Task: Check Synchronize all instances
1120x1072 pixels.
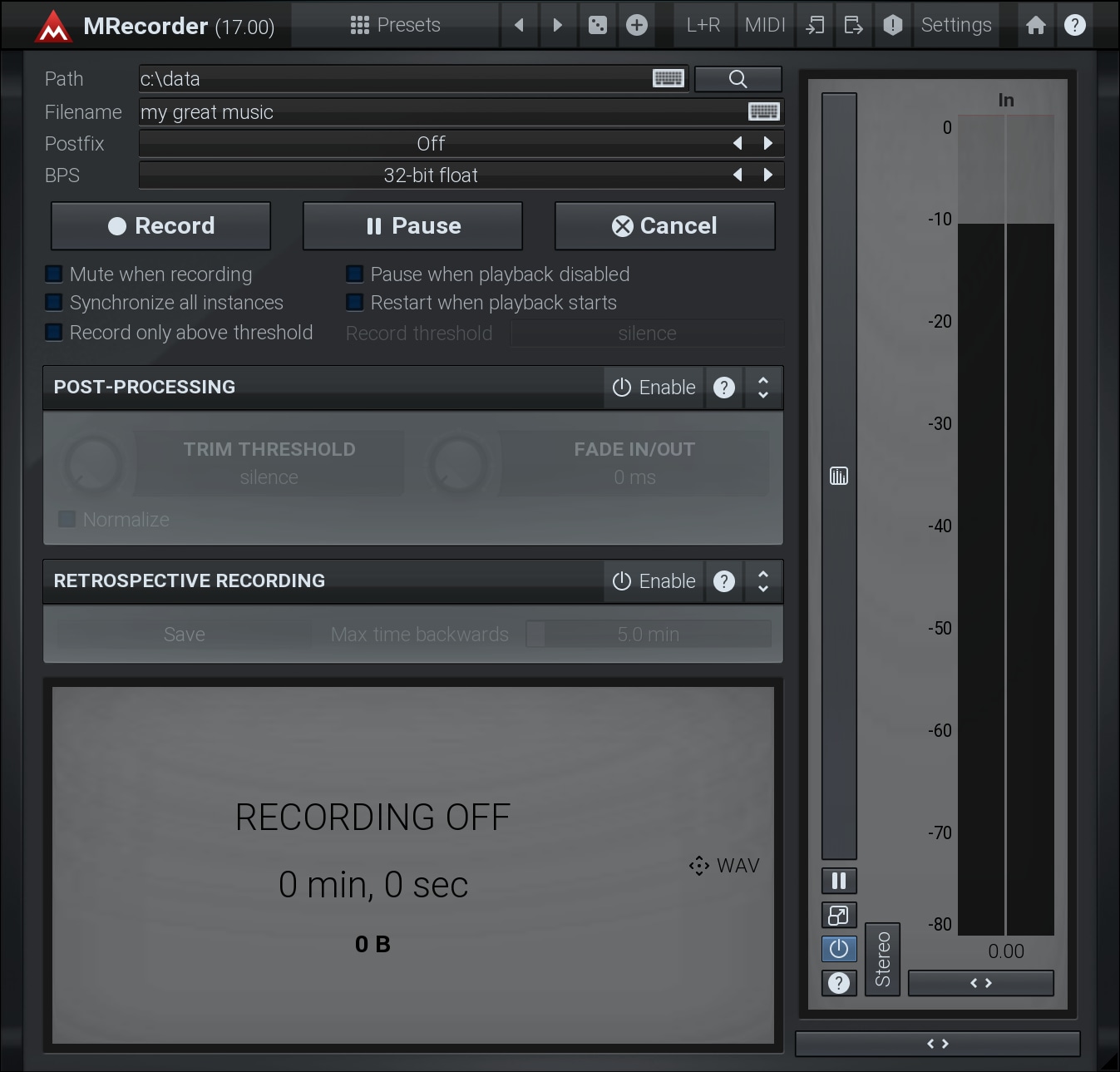Action: coord(54,303)
